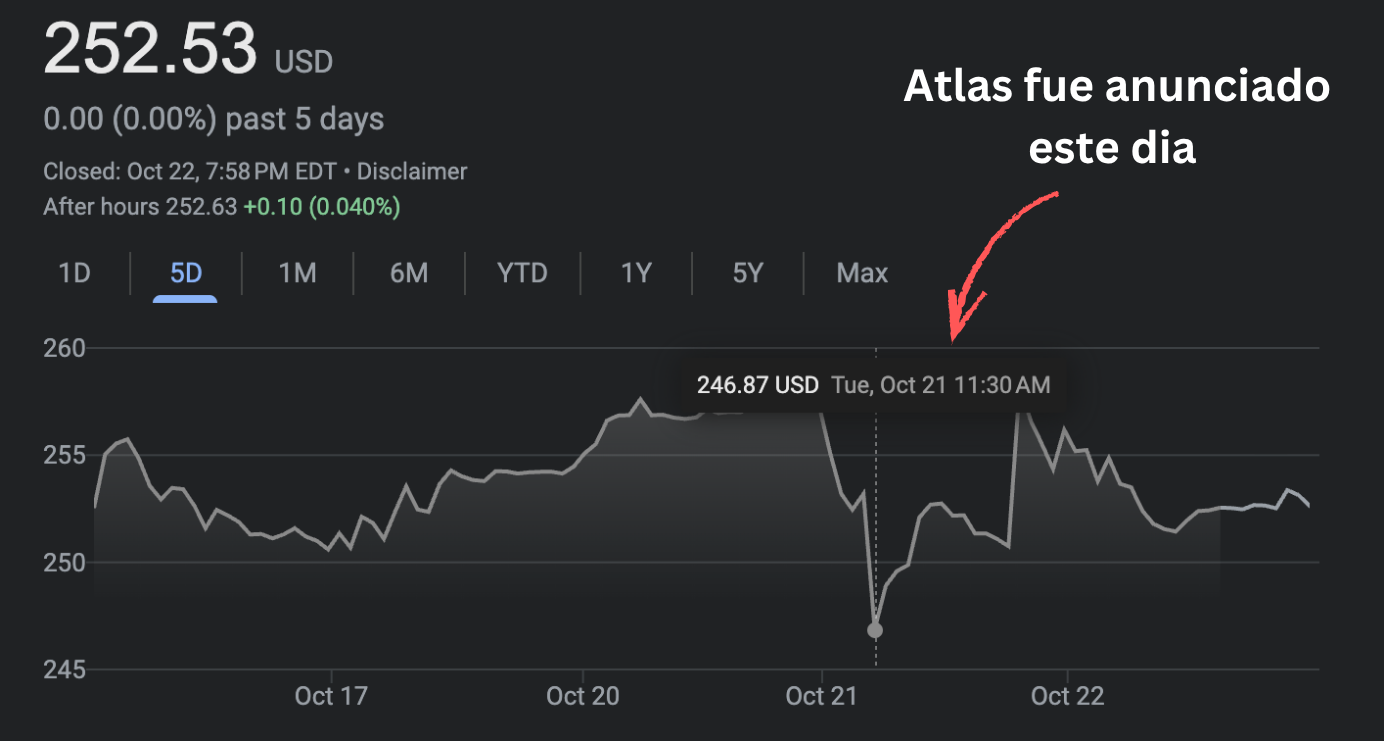This screenshot has width=1385, height=741.
Task: Show the 5Y price history
Action: click(x=747, y=273)
